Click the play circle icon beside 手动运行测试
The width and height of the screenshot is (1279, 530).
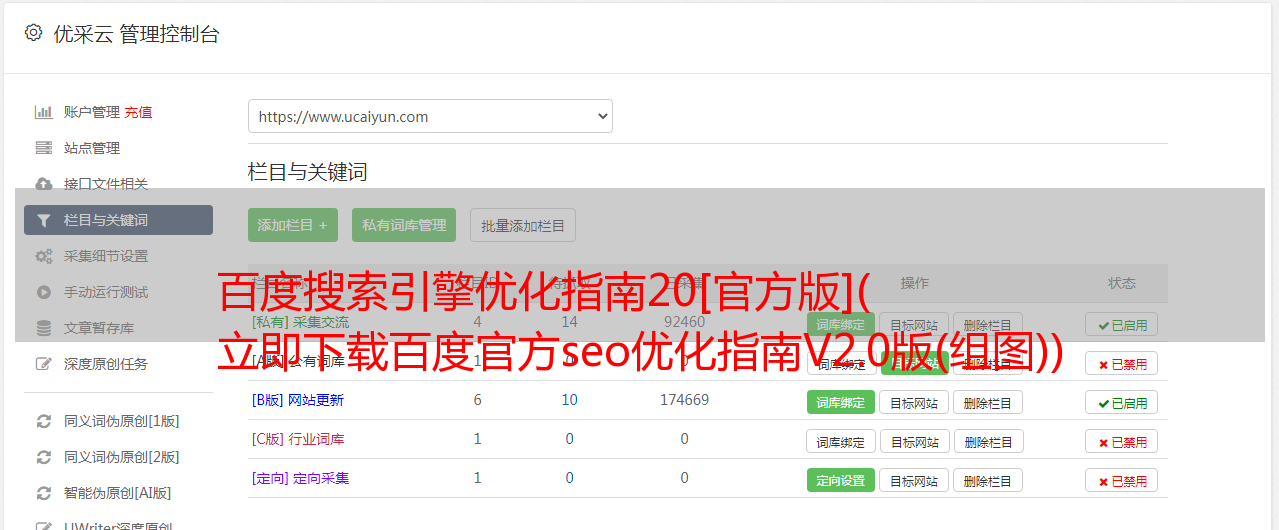click(x=44, y=292)
